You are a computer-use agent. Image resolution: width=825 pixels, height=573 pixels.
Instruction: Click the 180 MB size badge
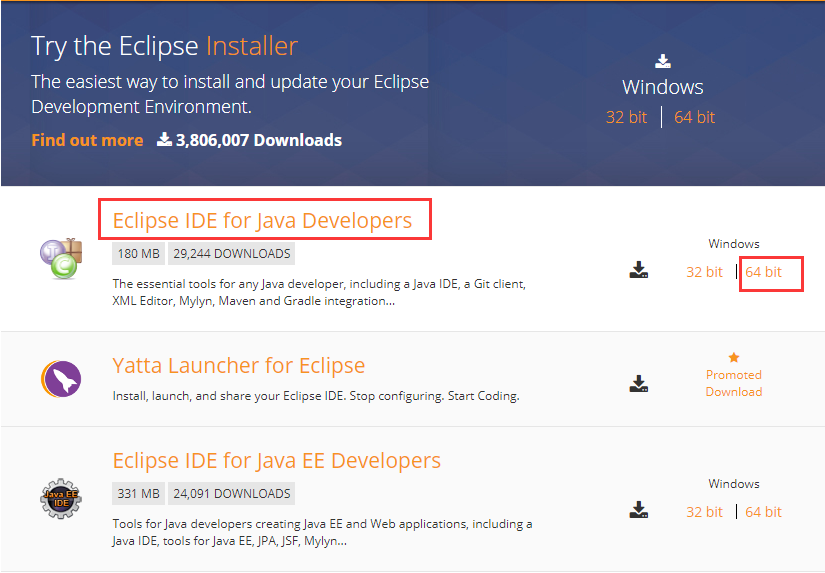pyautogui.click(x=138, y=254)
